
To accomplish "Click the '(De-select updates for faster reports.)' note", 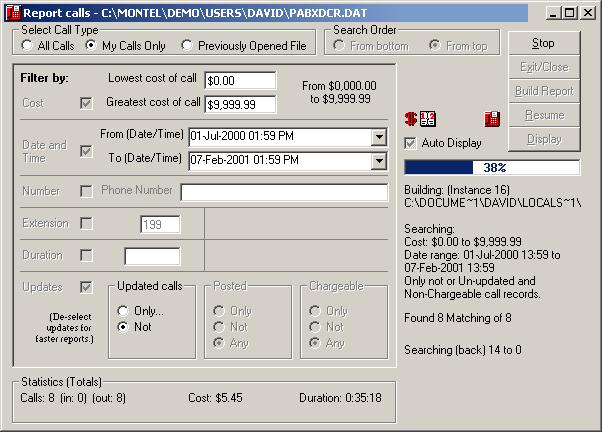I will coord(64,328).
